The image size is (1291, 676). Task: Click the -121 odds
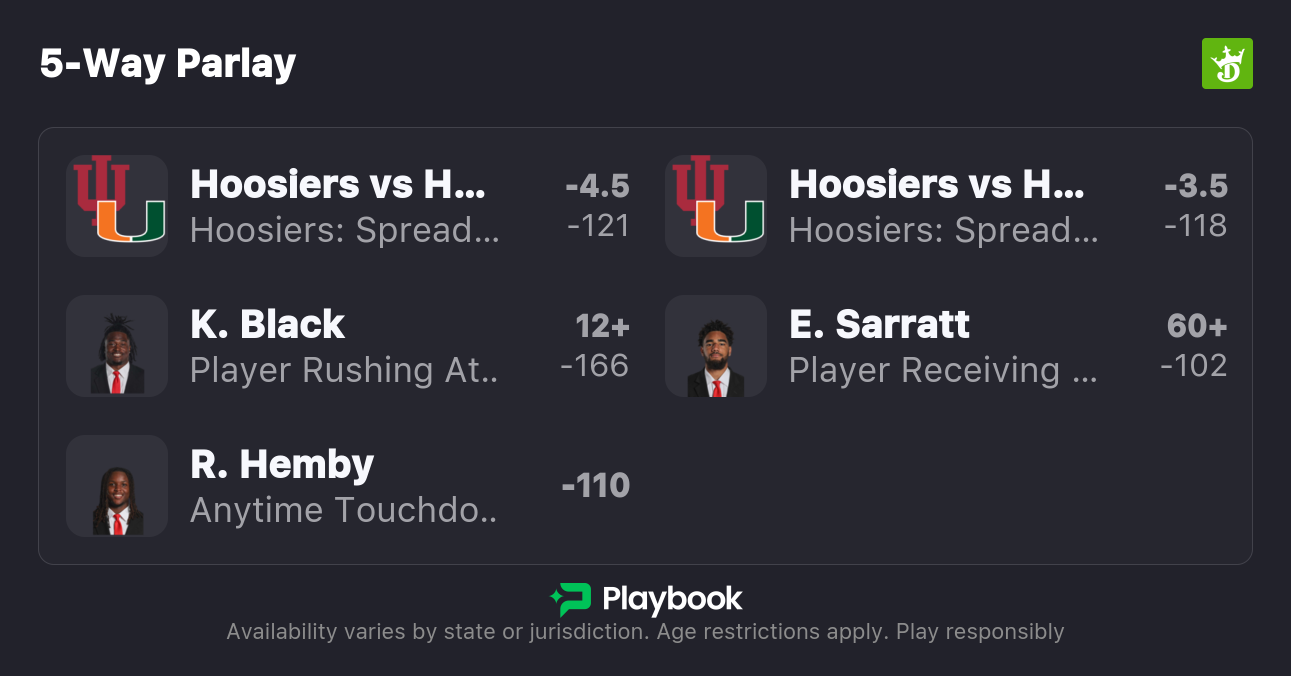coord(598,226)
